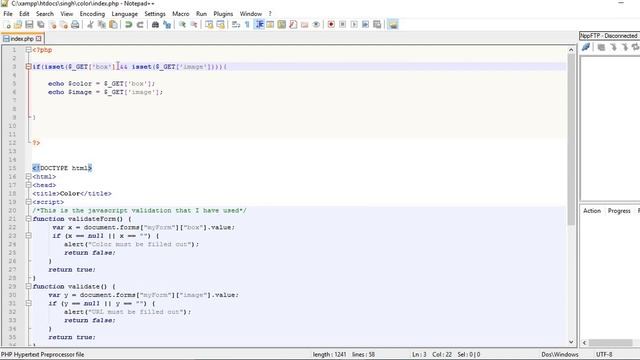Cut selection using scissors icon
This screenshot has width=640, height=360.
tap(90, 24)
